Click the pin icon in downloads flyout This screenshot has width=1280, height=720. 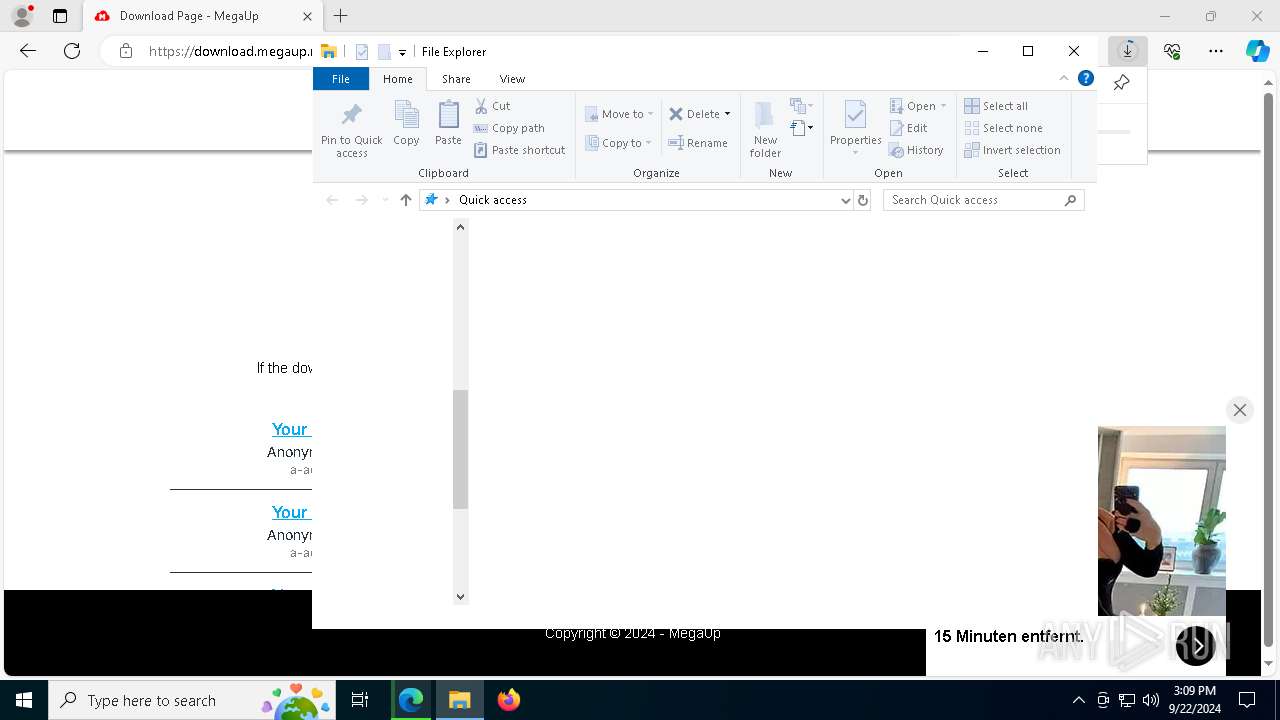pyautogui.click(x=1122, y=83)
